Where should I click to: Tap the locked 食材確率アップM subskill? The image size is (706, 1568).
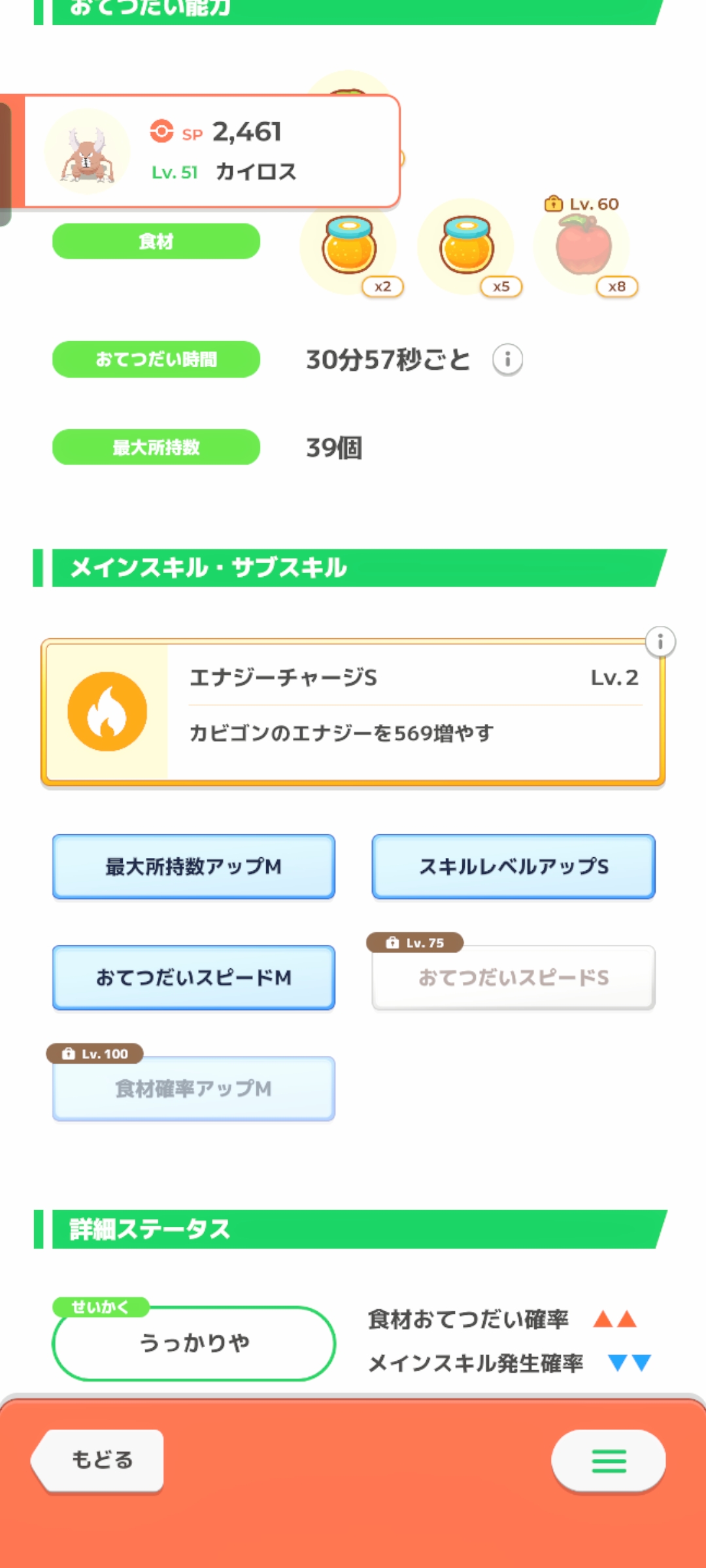(193, 1088)
